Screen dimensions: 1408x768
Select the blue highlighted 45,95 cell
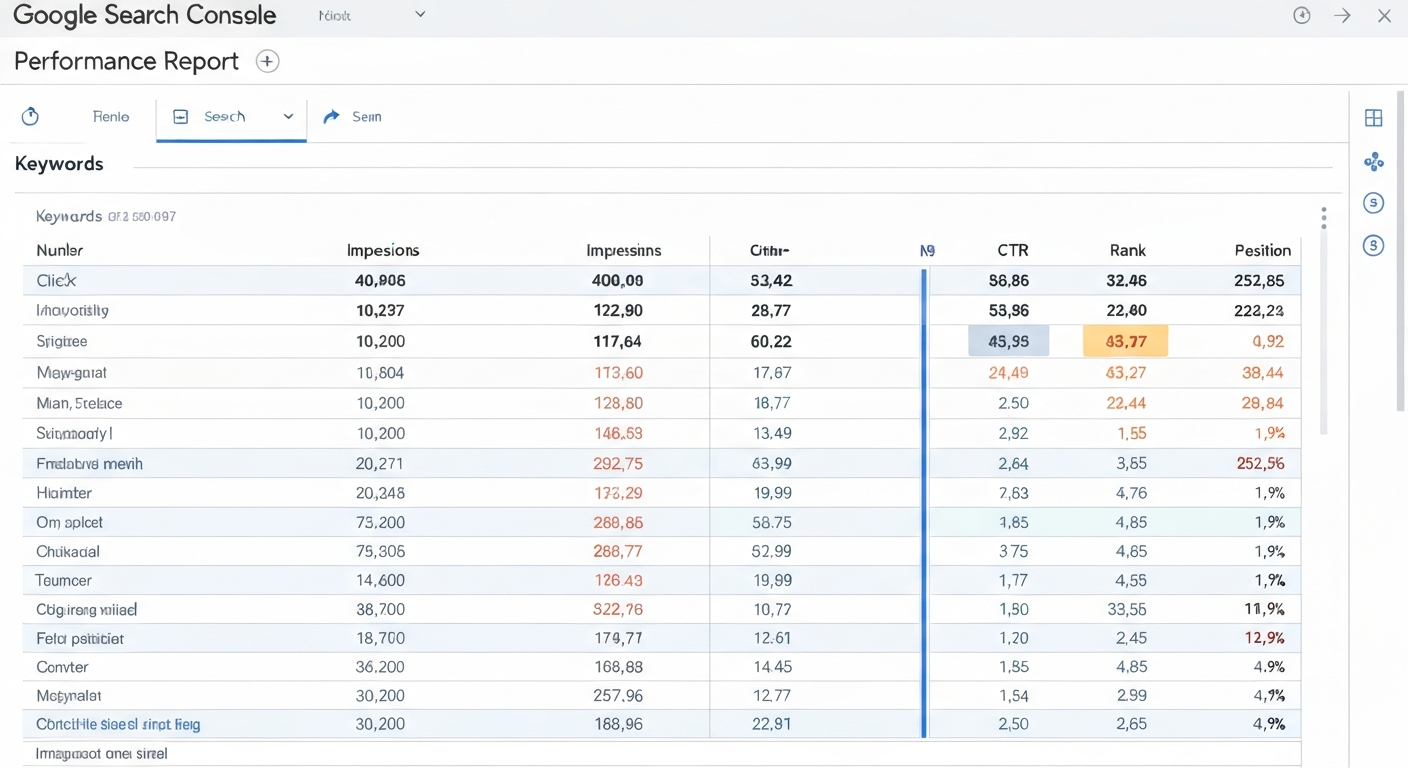click(1008, 342)
